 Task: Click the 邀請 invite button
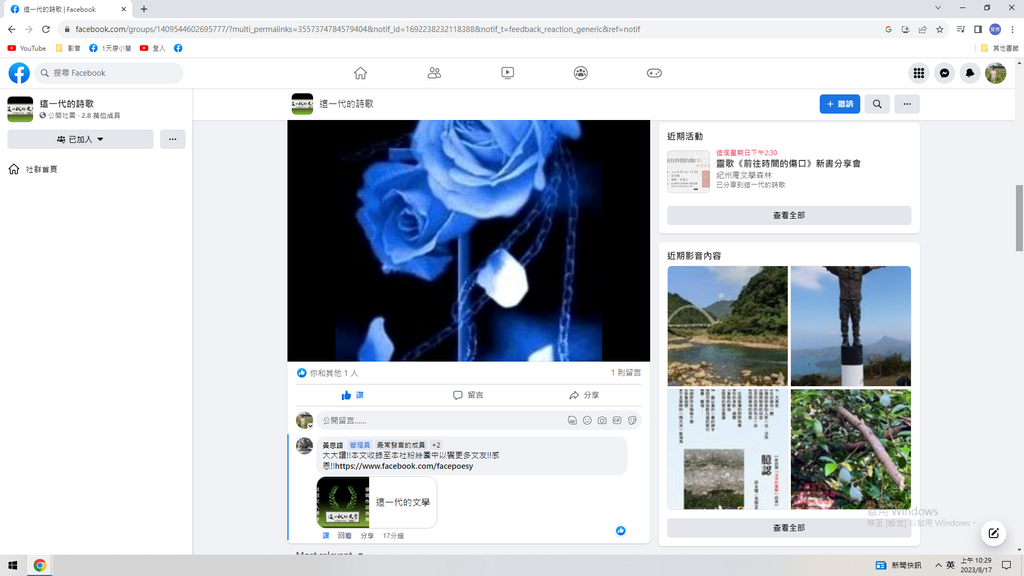[839, 104]
